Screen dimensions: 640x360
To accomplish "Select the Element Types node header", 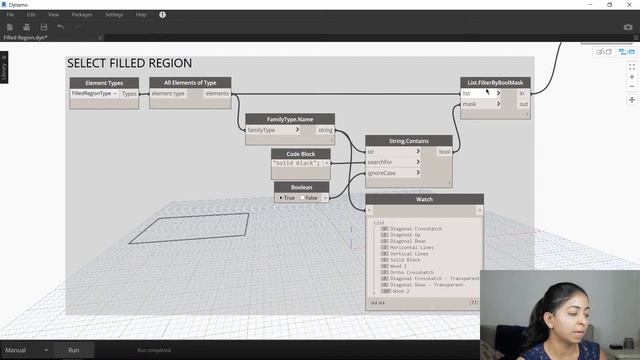I will tap(104, 83).
